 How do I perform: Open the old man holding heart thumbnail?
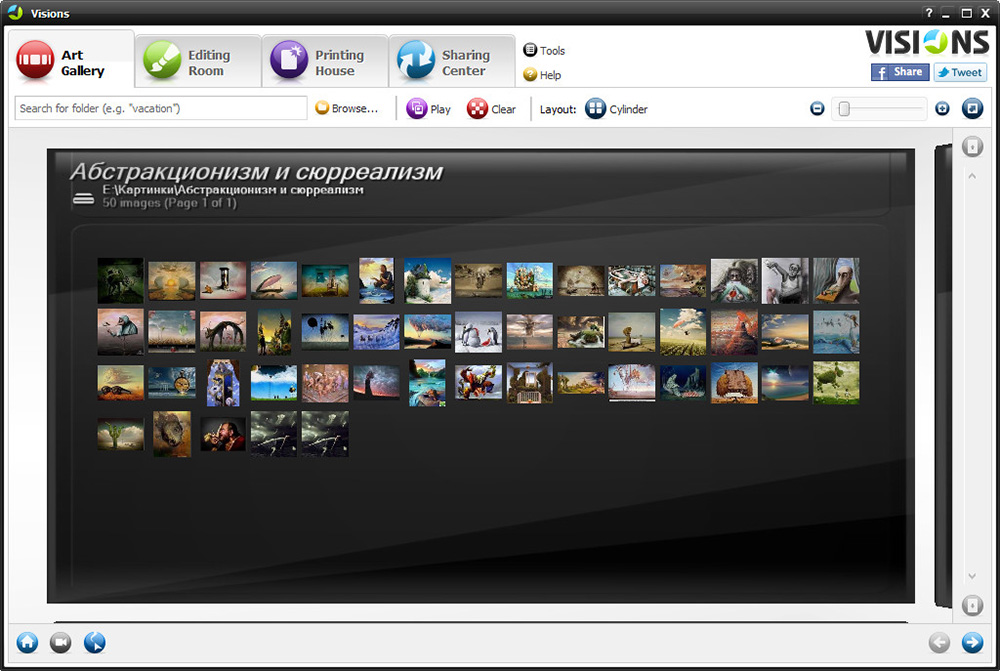pyautogui.click(x=734, y=280)
